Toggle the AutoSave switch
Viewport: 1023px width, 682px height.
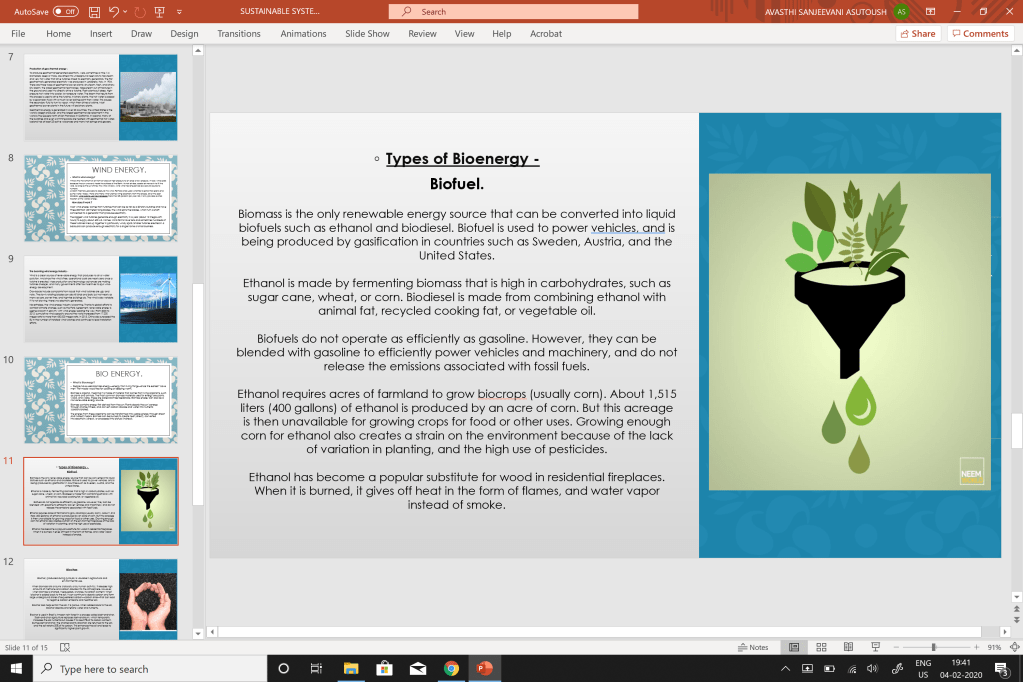65,12
